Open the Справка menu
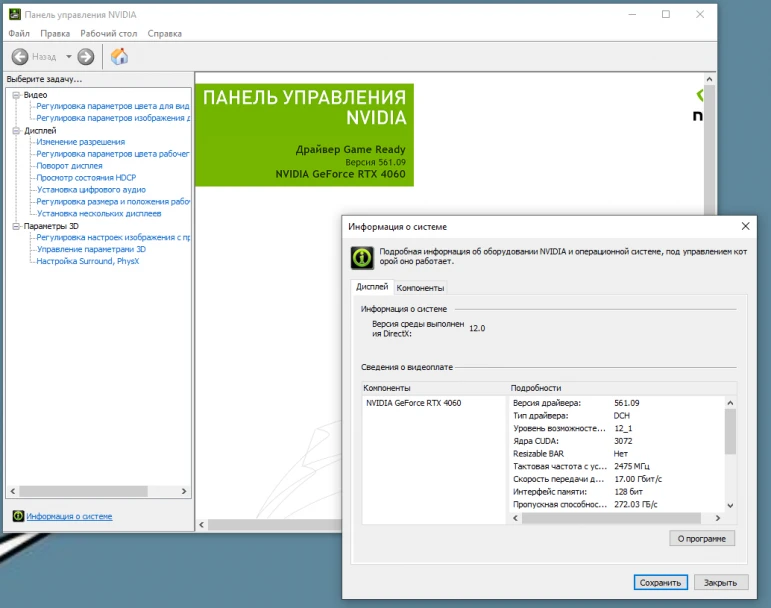Image resolution: width=771 pixels, height=608 pixels. pyautogui.click(x=164, y=33)
